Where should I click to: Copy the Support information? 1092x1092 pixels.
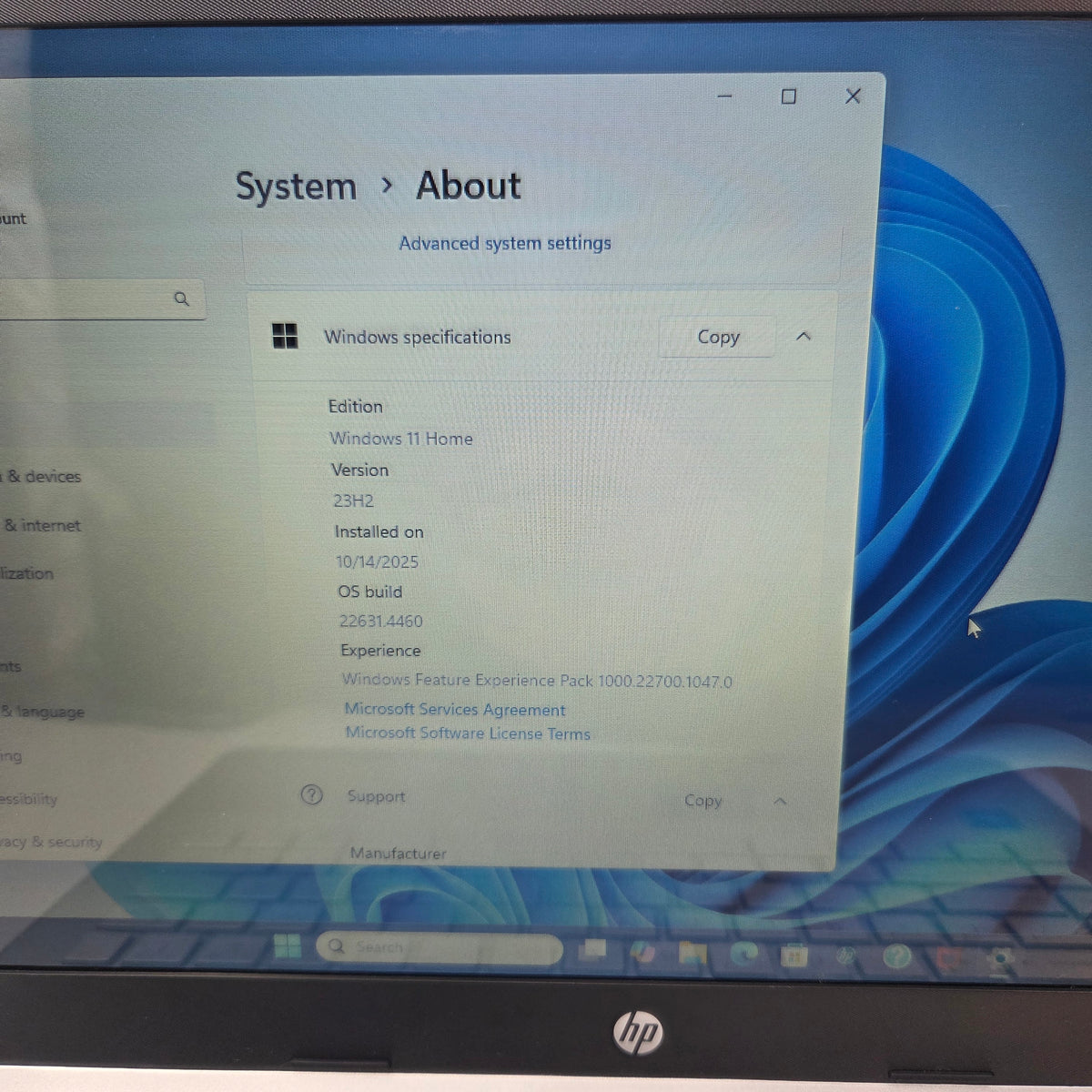(703, 801)
